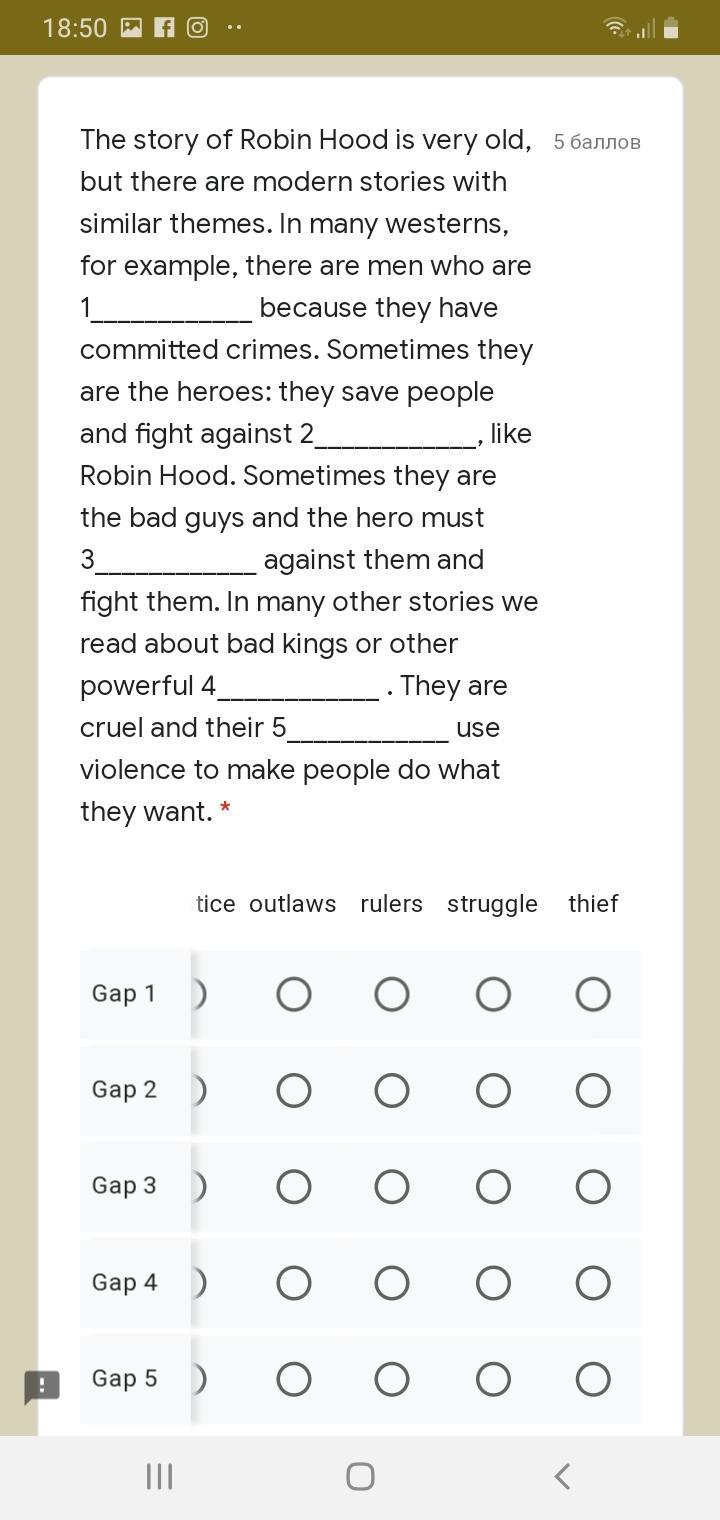This screenshot has height=1520, width=720.
Task: Tap the Wi-Fi status icon
Action: pos(616,28)
